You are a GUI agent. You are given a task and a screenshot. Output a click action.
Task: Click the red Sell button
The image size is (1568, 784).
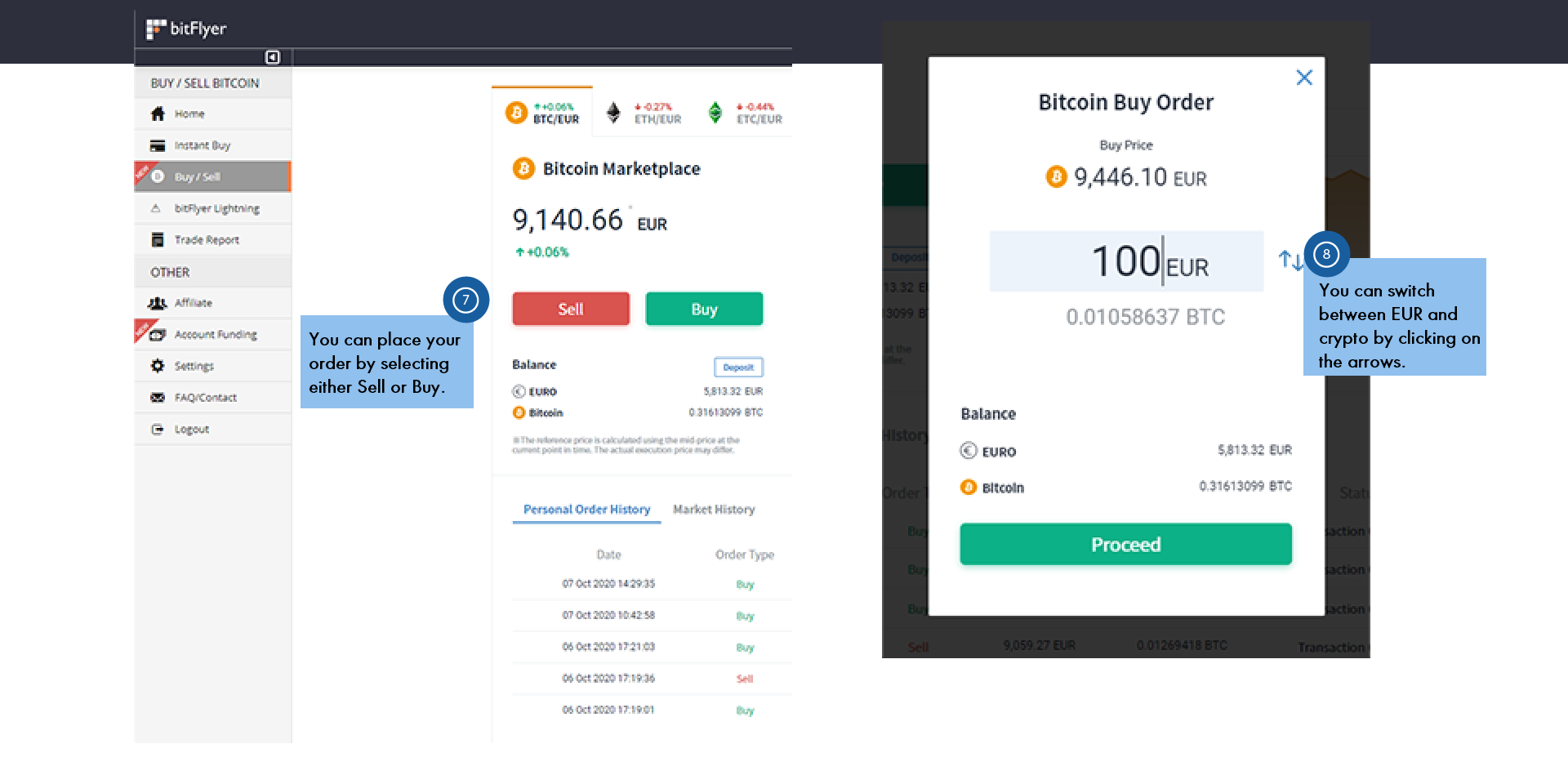(570, 309)
